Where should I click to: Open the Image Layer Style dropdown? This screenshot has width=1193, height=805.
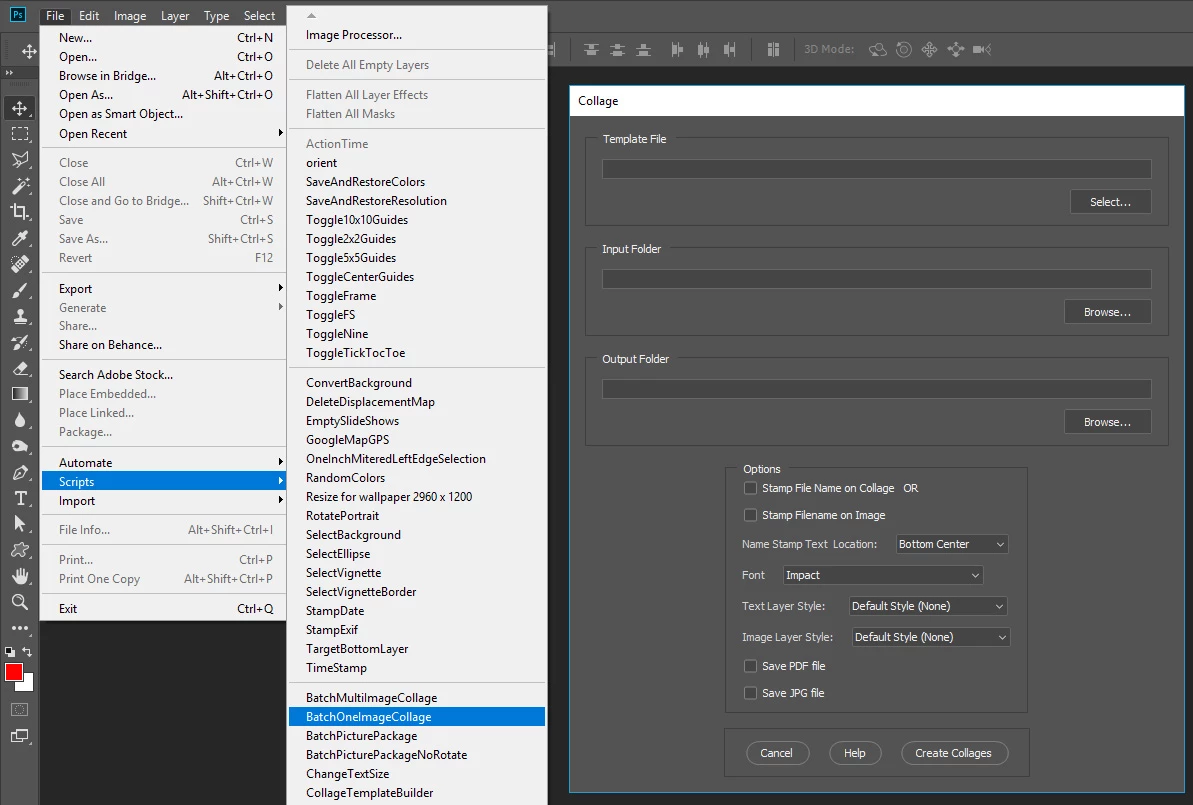[x=931, y=637]
